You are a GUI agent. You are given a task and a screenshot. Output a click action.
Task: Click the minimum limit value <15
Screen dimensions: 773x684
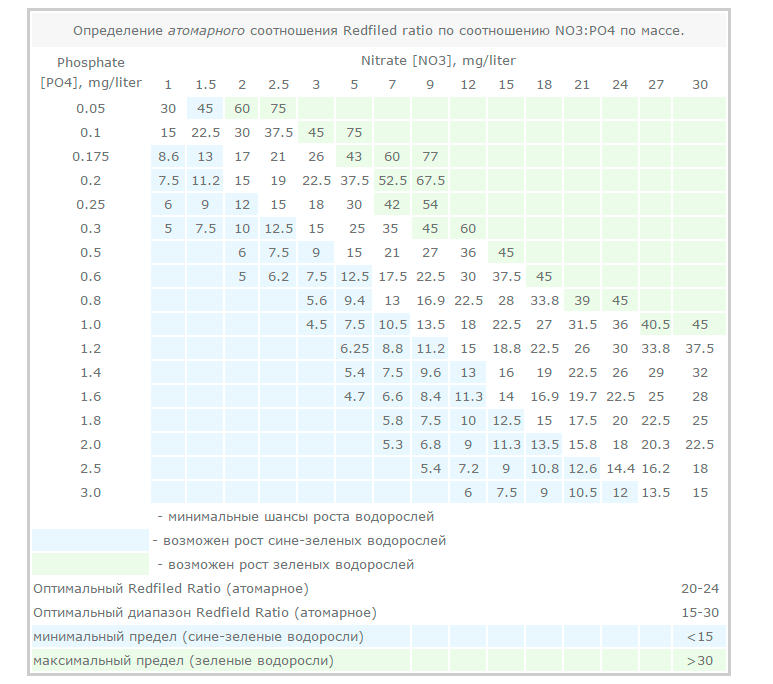click(699, 636)
